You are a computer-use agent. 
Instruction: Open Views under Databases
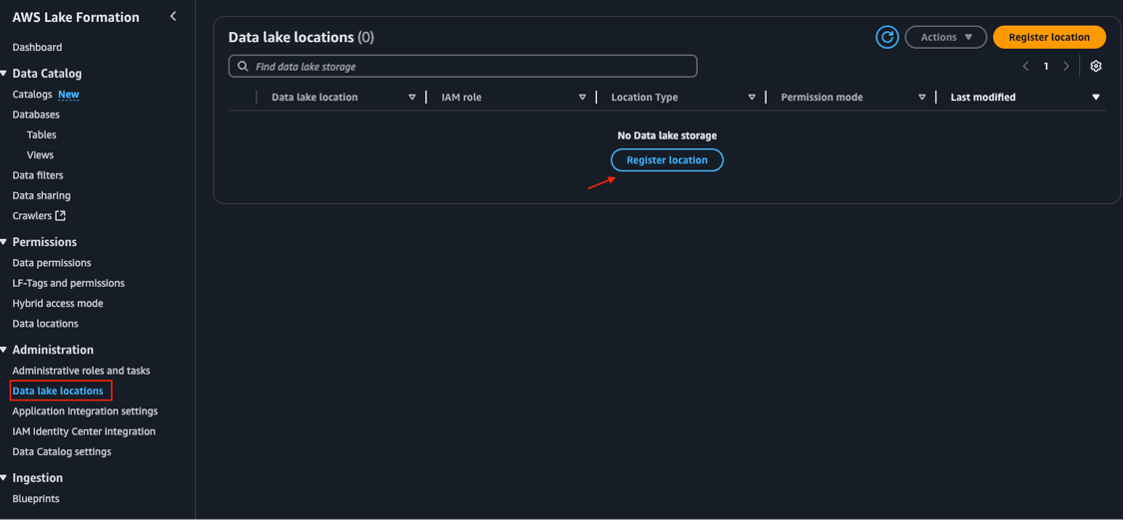(x=40, y=155)
